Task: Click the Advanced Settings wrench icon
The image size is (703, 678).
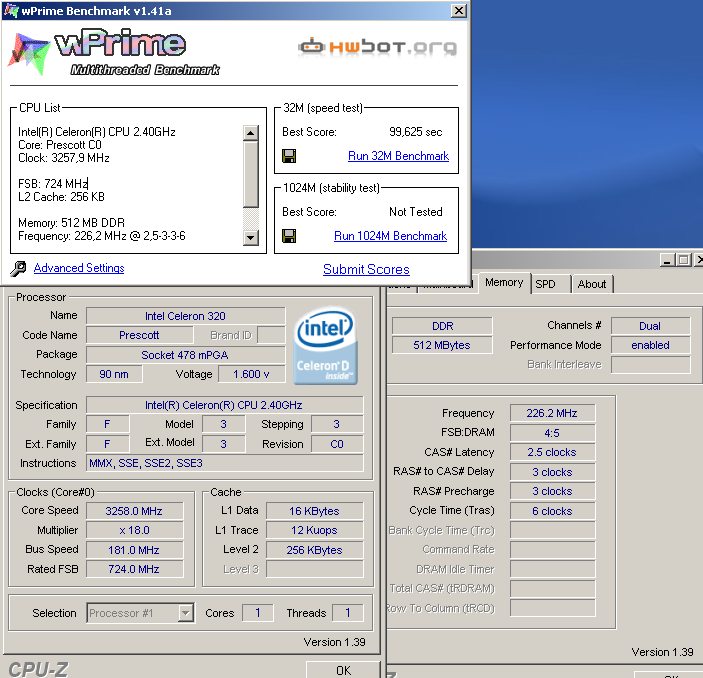Action: tap(18, 268)
